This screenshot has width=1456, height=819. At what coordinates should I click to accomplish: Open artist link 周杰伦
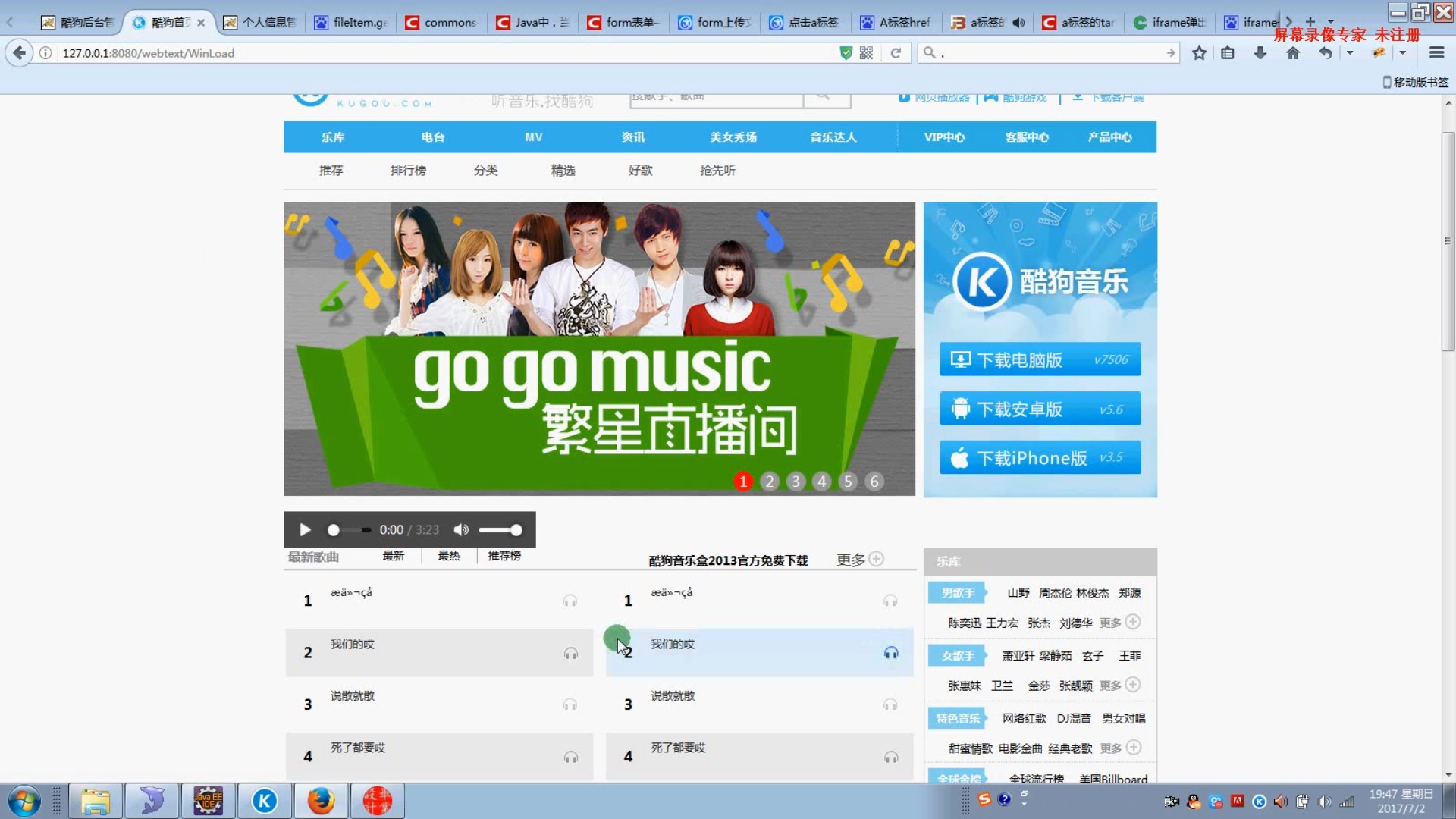[x=1055, y=593]
